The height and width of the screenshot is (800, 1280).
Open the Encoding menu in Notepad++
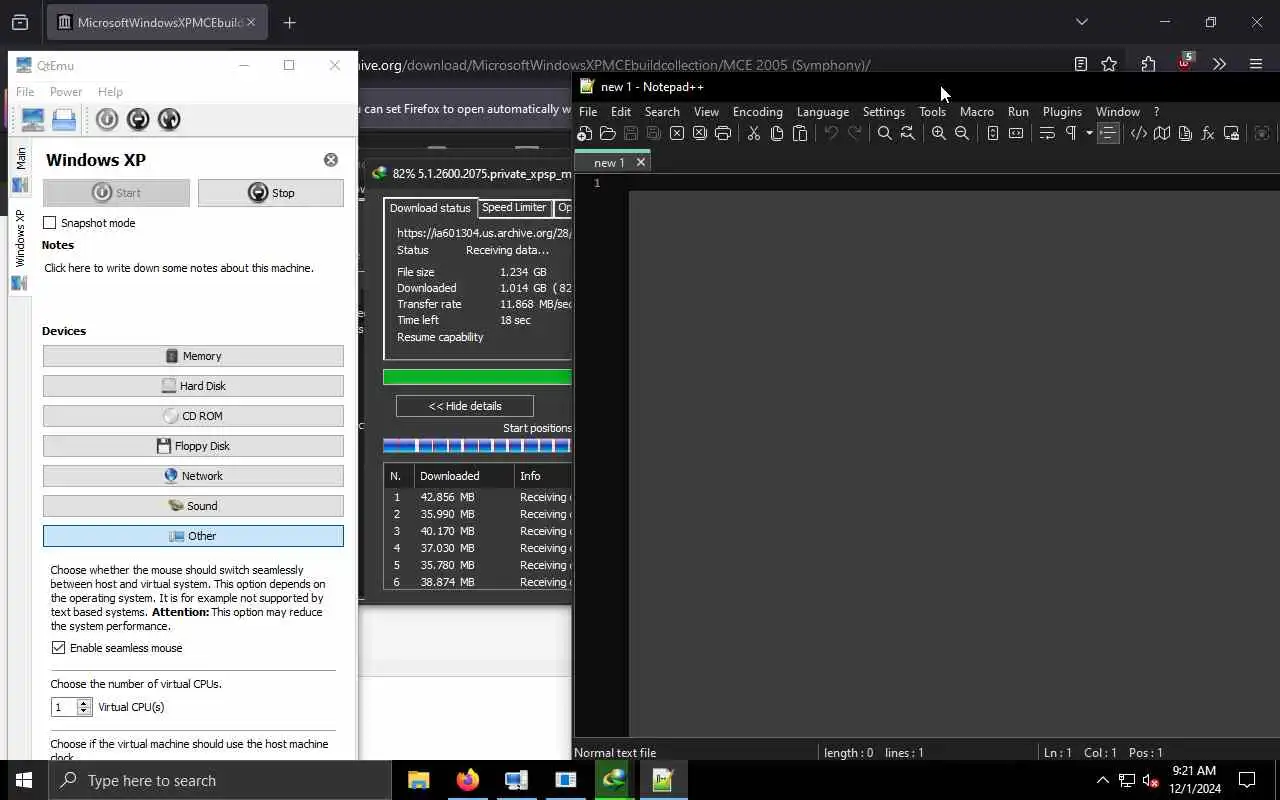(x=757, y=112)
